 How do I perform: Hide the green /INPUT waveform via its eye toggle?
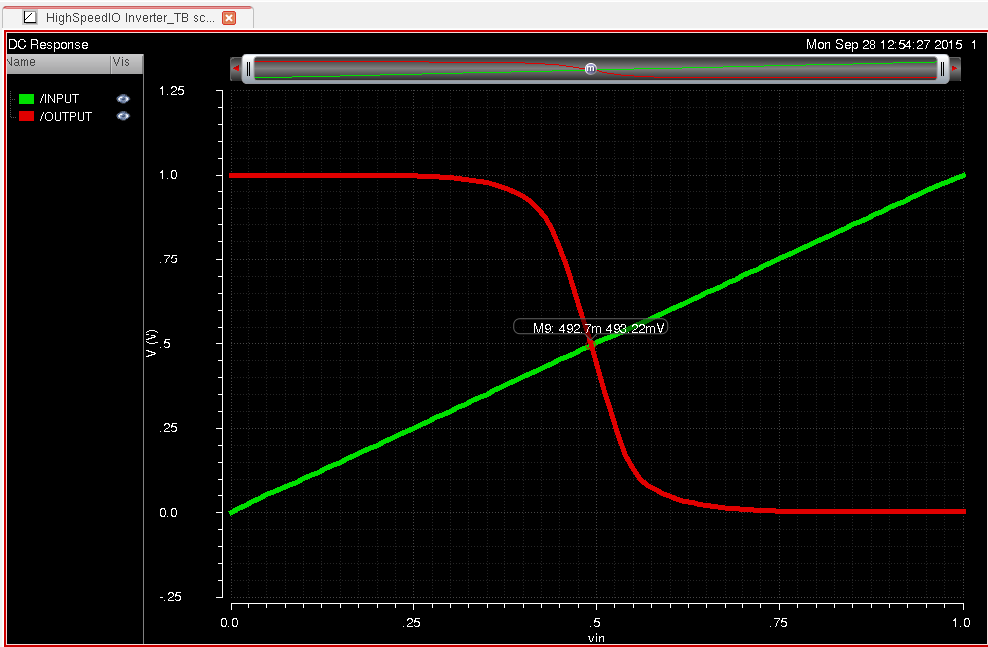coord(122,98)
